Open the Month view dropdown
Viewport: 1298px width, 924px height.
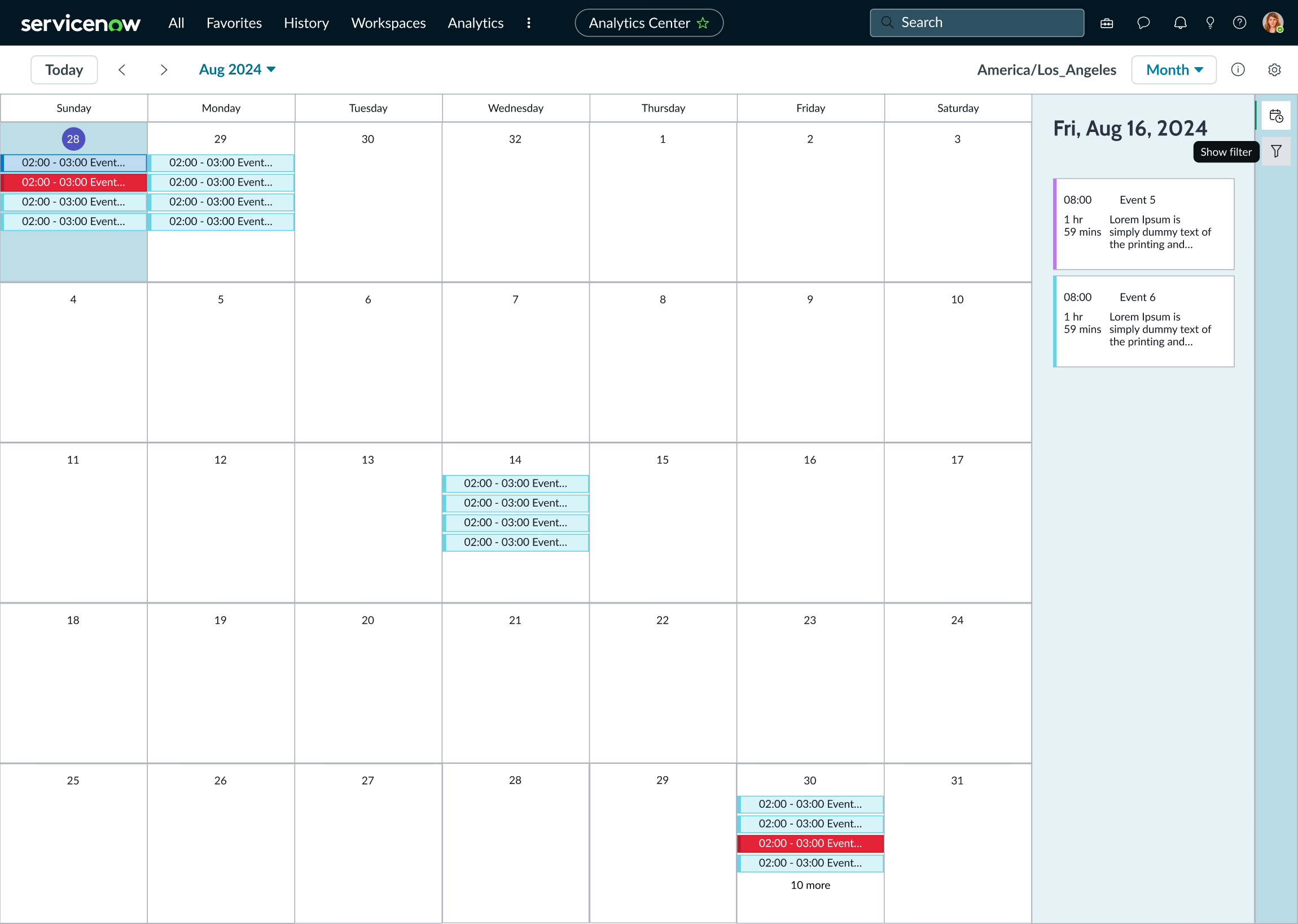1173,70
